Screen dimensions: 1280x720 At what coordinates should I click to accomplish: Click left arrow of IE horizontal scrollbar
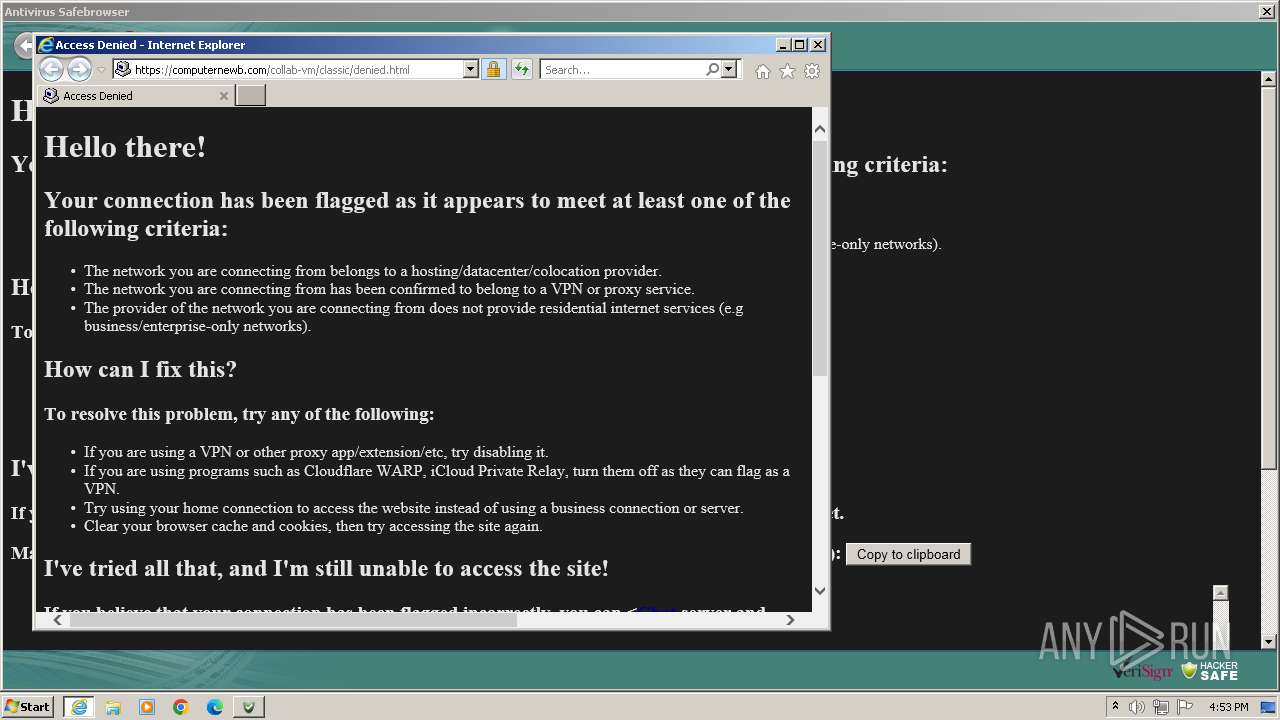[x=58, y=620]
